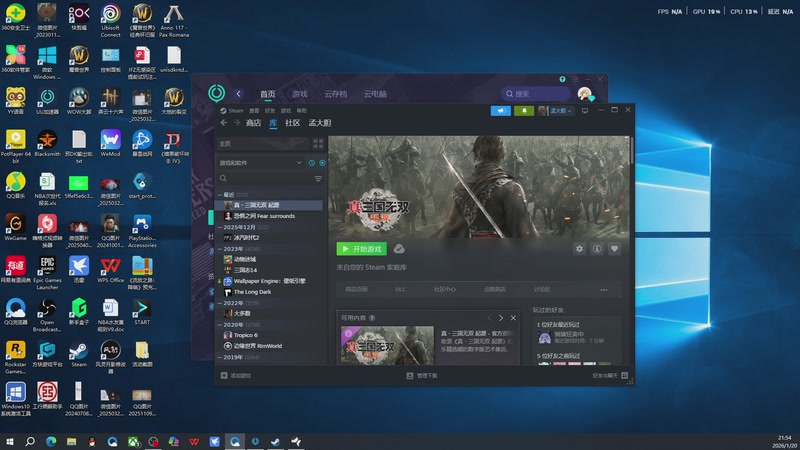Select 三国志14 in library list
Image resolution: width=800 pixels, height=450 pixels.
(270, 270)
